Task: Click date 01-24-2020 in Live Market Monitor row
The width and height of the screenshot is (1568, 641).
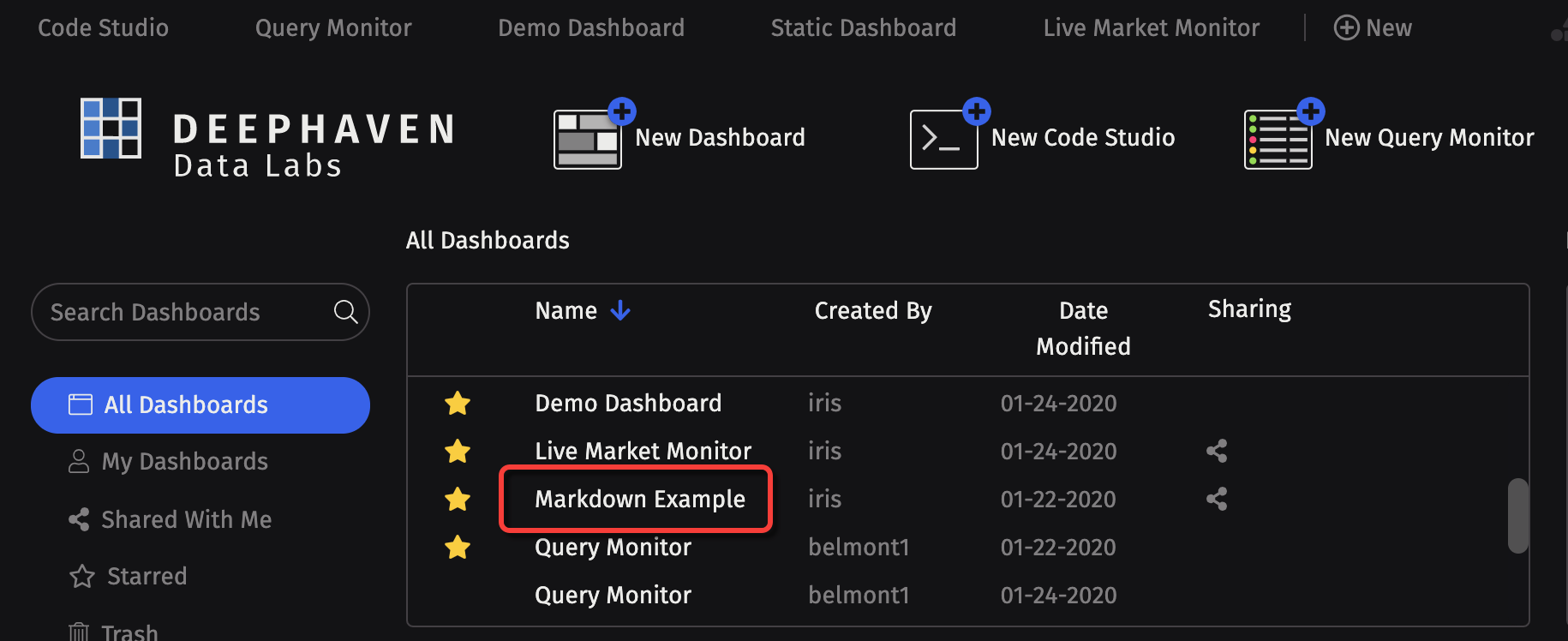Action: tap(1058, 451)
